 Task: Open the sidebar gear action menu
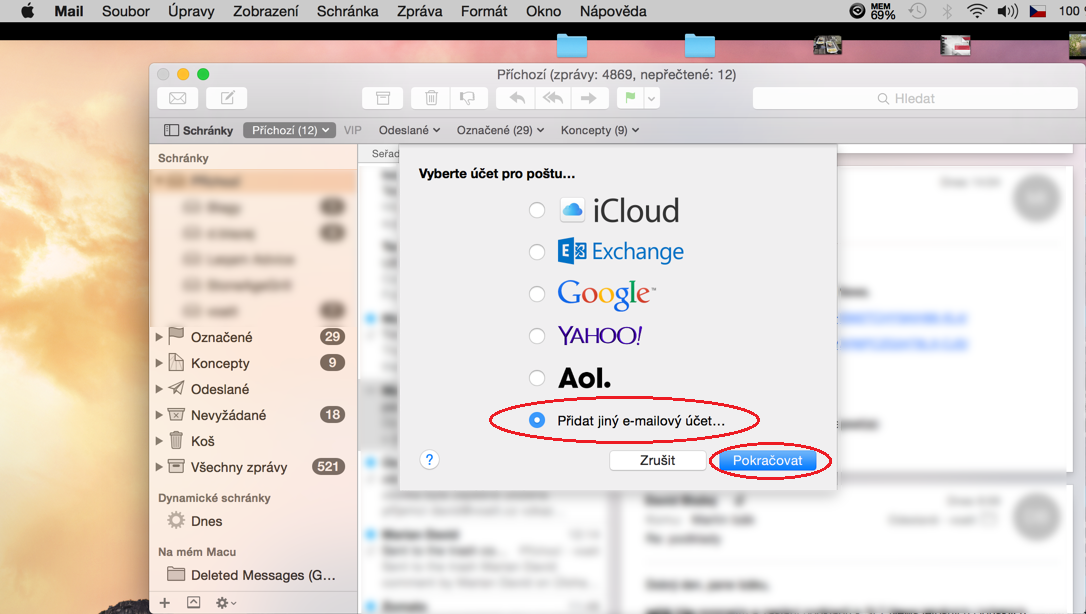(226, 603)
